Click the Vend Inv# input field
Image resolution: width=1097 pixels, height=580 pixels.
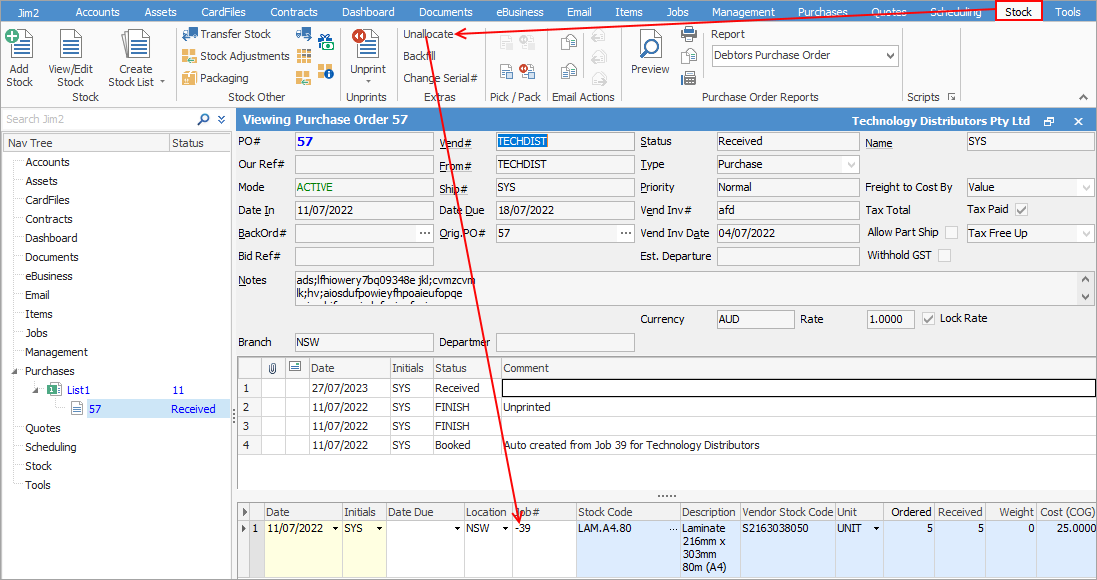[788, 210]
